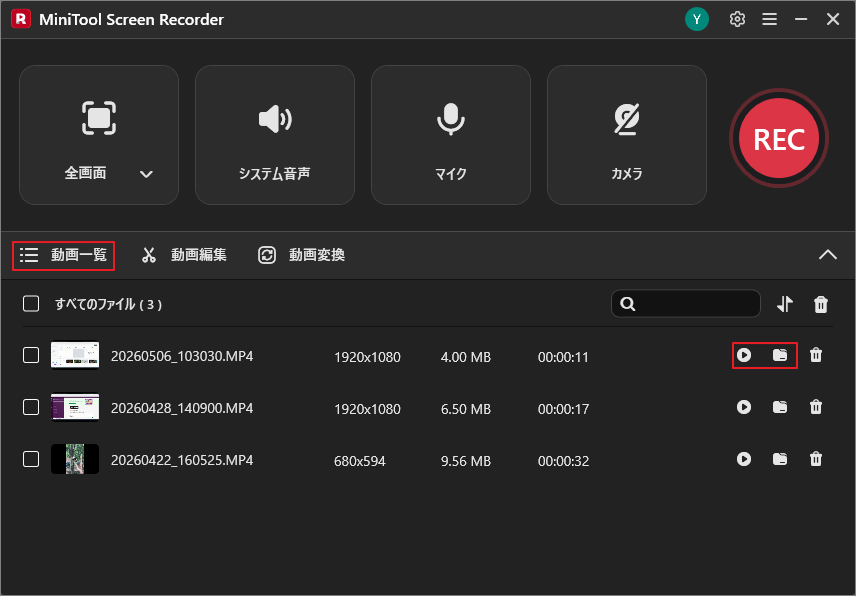The width and height of the screenshot is (856, 596).
Task: Toggle the マイク microphone card
Action: [x=451, y=135]
